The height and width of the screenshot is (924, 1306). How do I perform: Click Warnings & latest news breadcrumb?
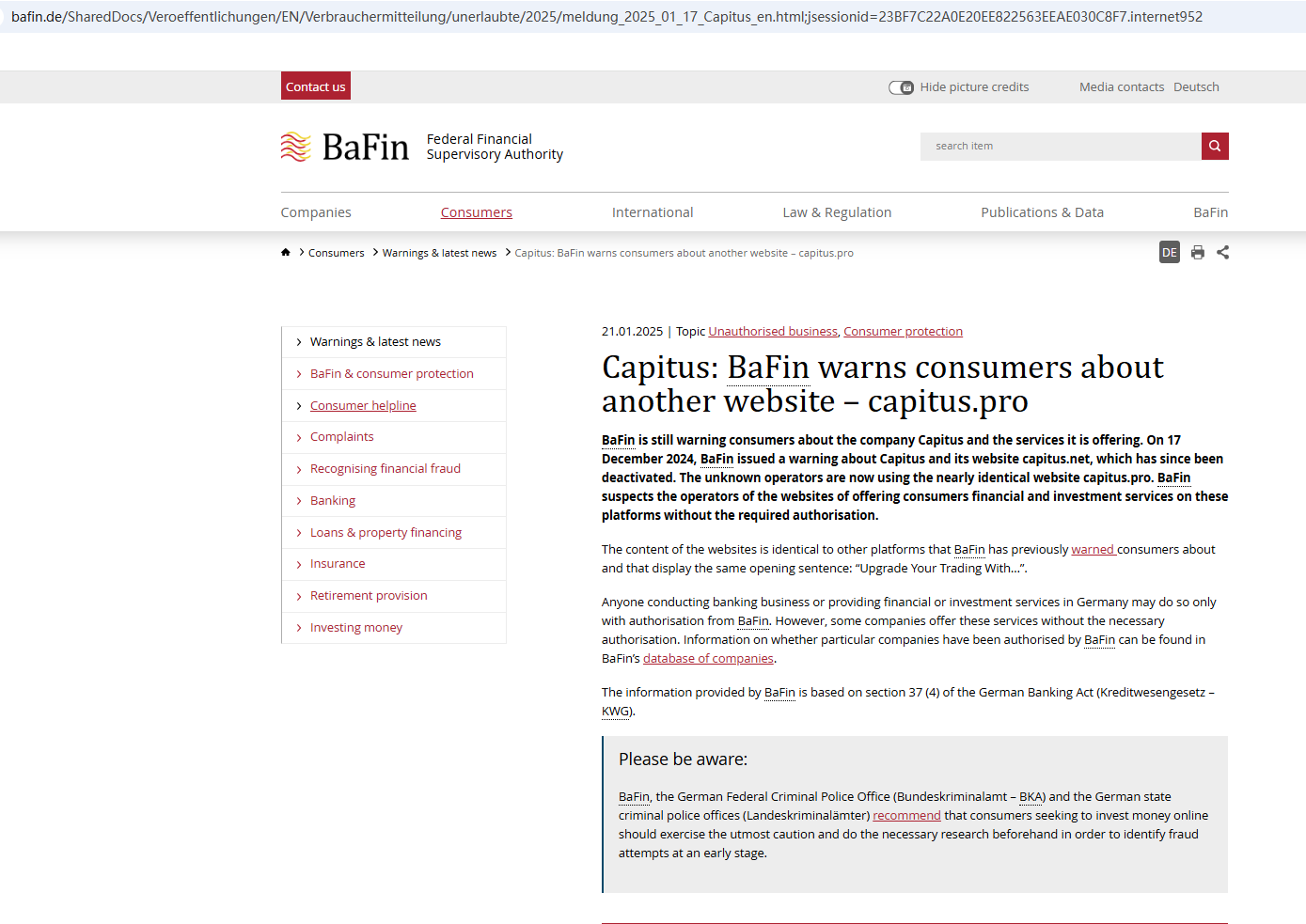tap(439, 253)
